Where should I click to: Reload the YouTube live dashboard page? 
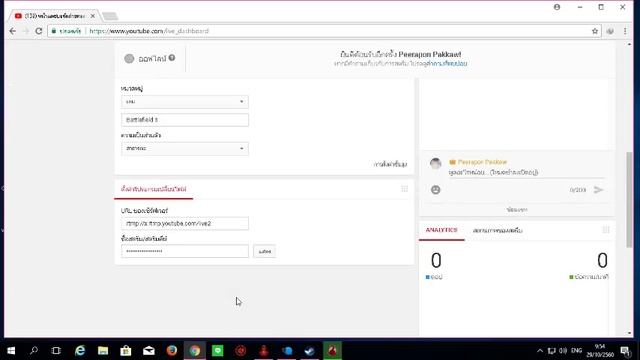[39, 31]
